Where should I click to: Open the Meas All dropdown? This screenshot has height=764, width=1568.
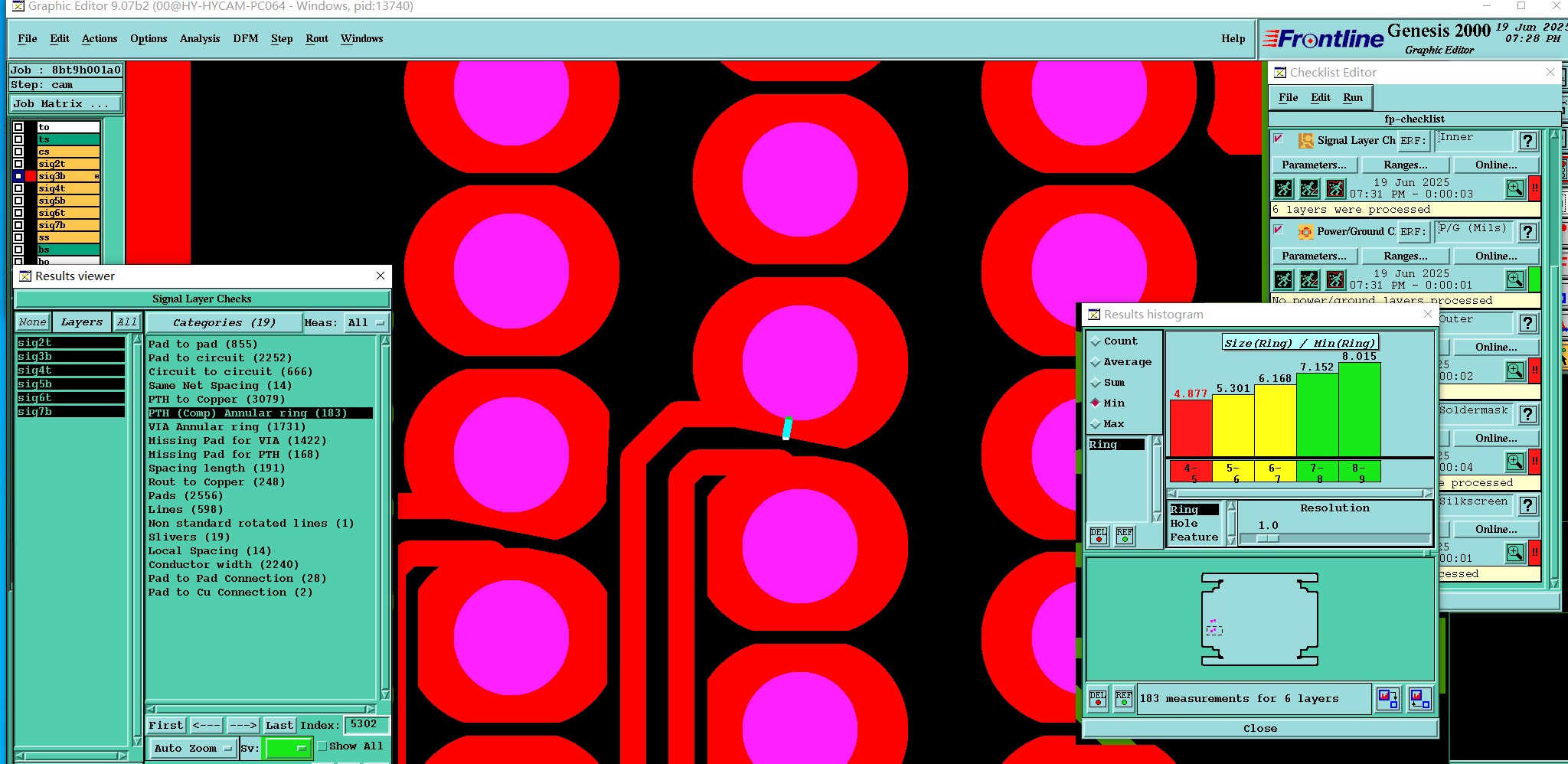366,323
